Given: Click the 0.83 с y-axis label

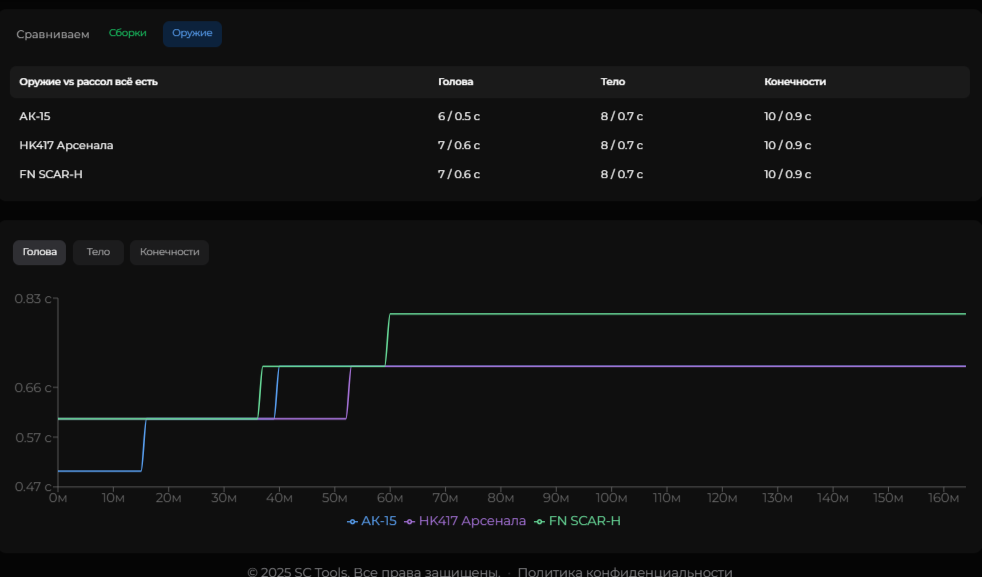Looking at the screenshot, I should tap(33, 299).
